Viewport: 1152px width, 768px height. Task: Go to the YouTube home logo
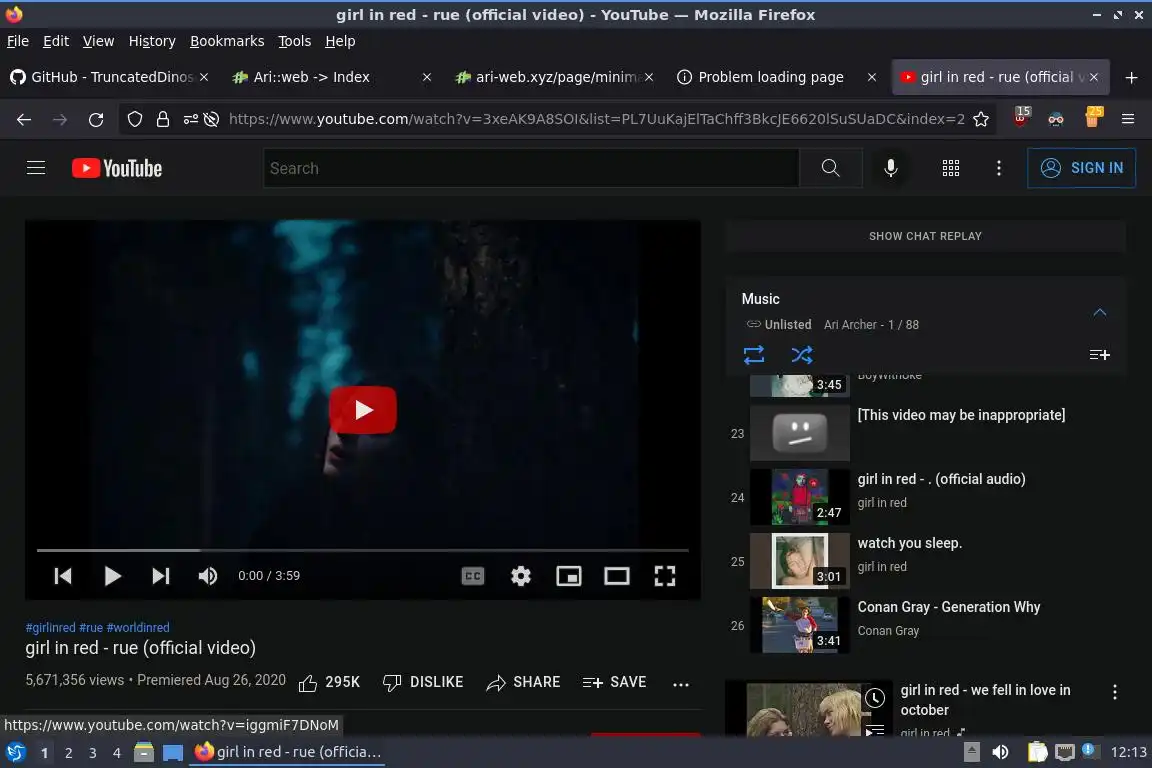117,168
